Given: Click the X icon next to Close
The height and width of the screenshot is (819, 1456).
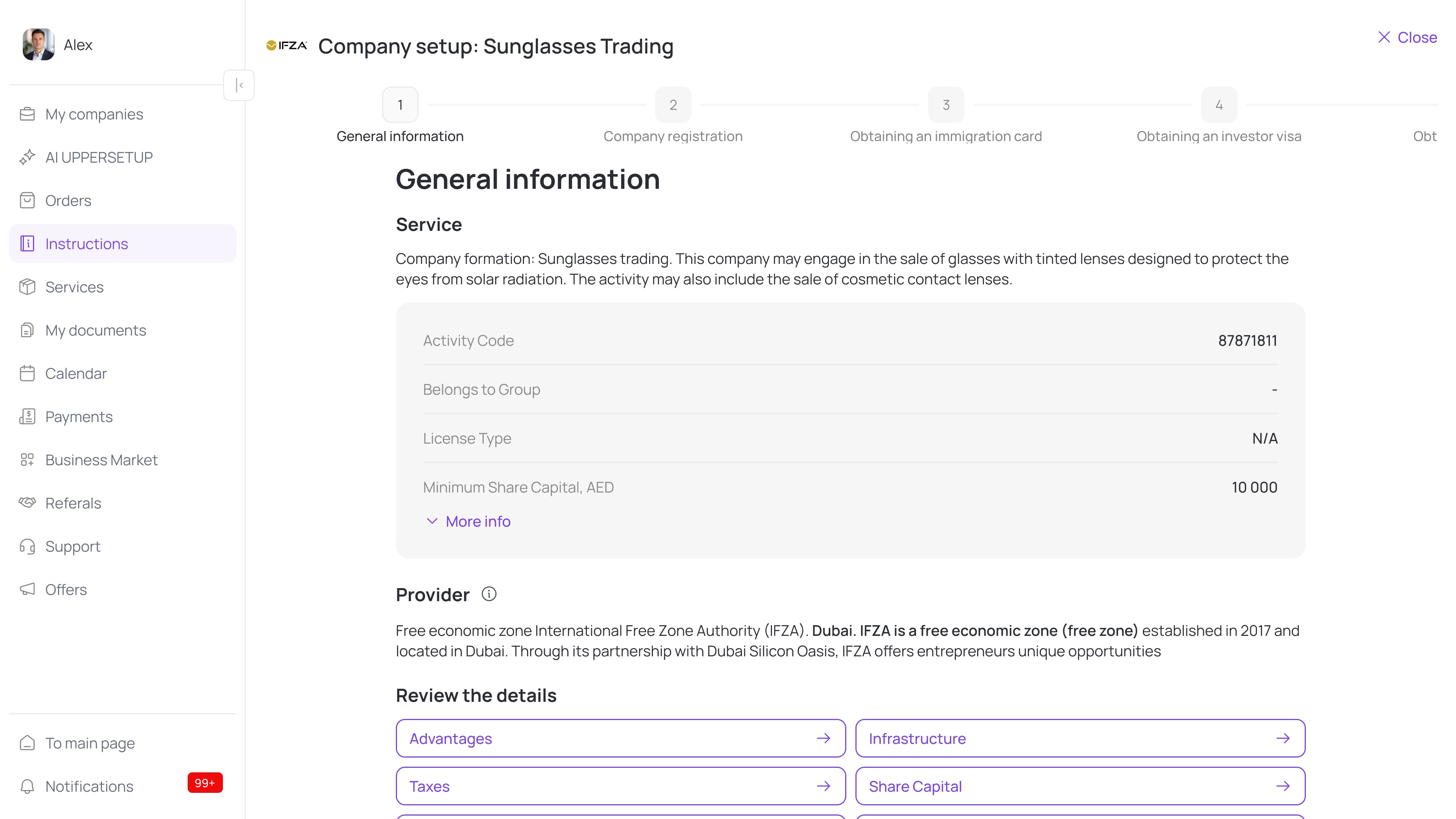Looking at the screenshot, I should pos(1384,37).
